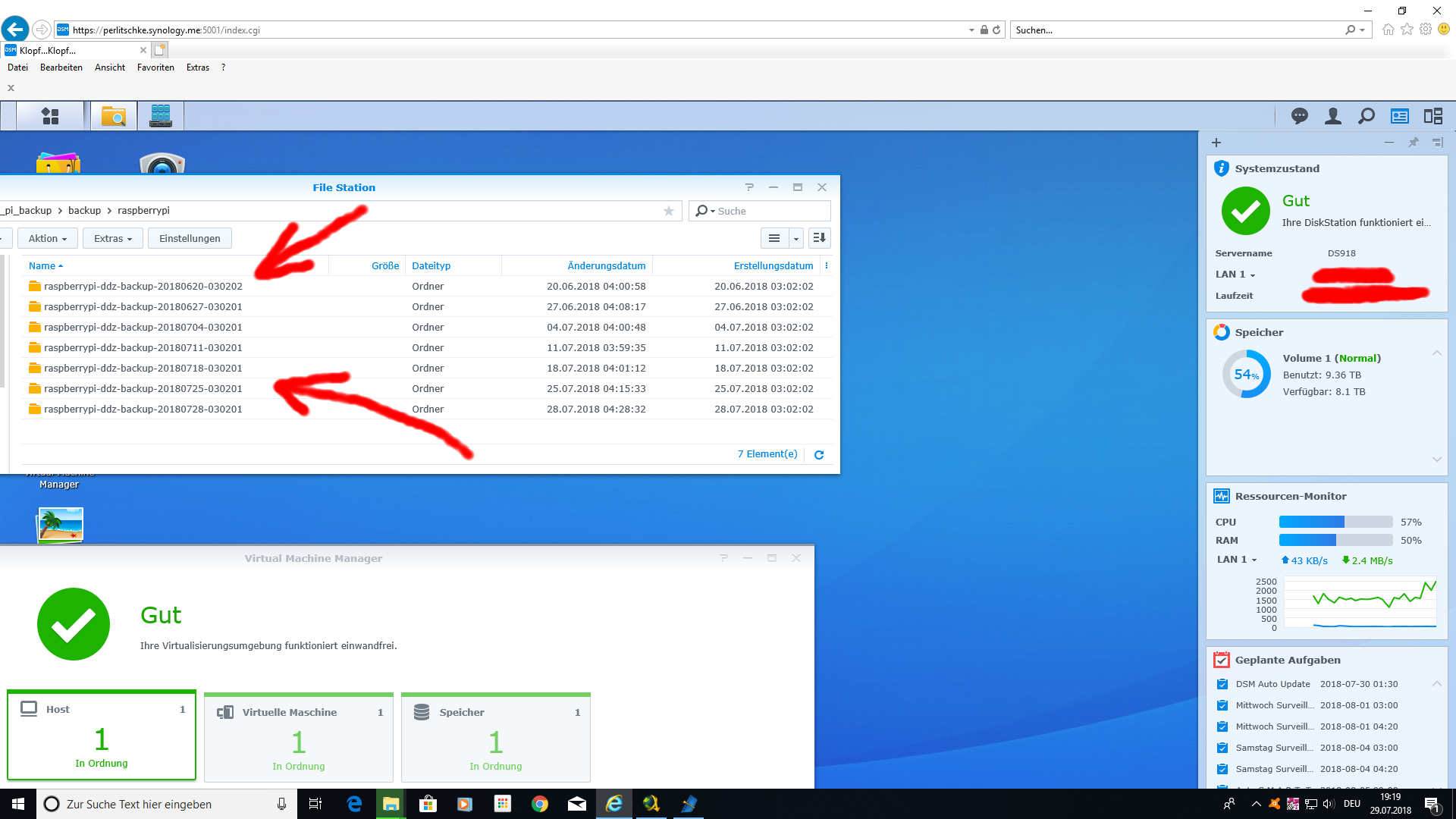Toggle the DSM Auto Update task checkbox

[1222, 684]
